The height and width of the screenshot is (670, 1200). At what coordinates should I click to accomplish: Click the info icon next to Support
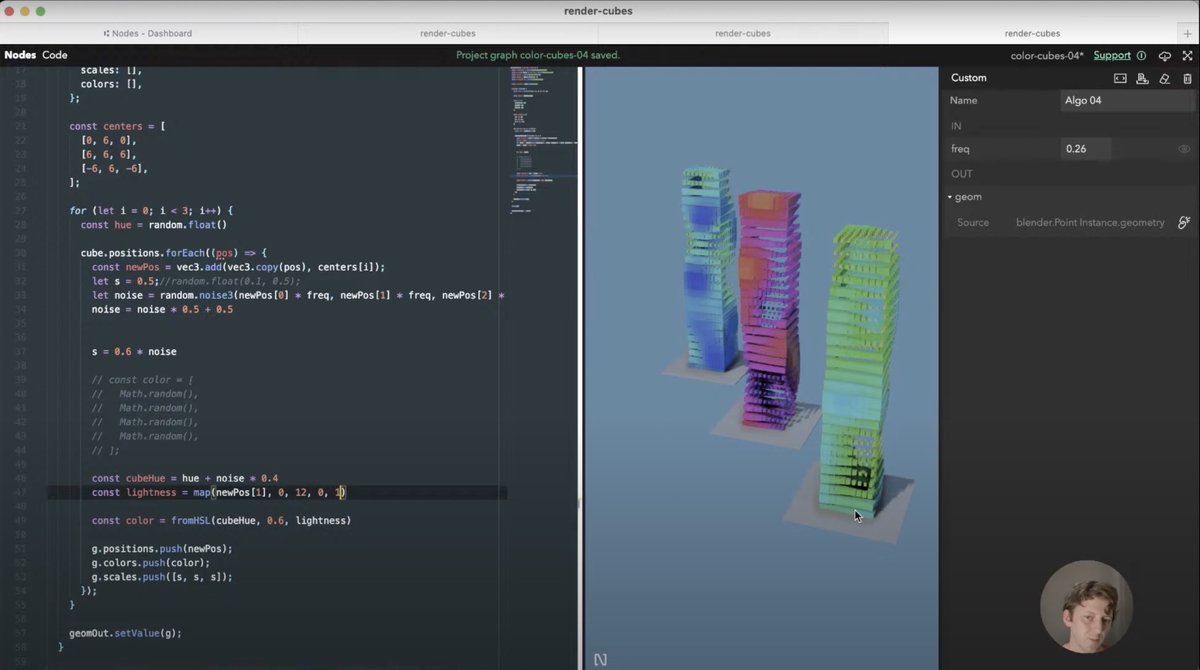coord(1141,56)
